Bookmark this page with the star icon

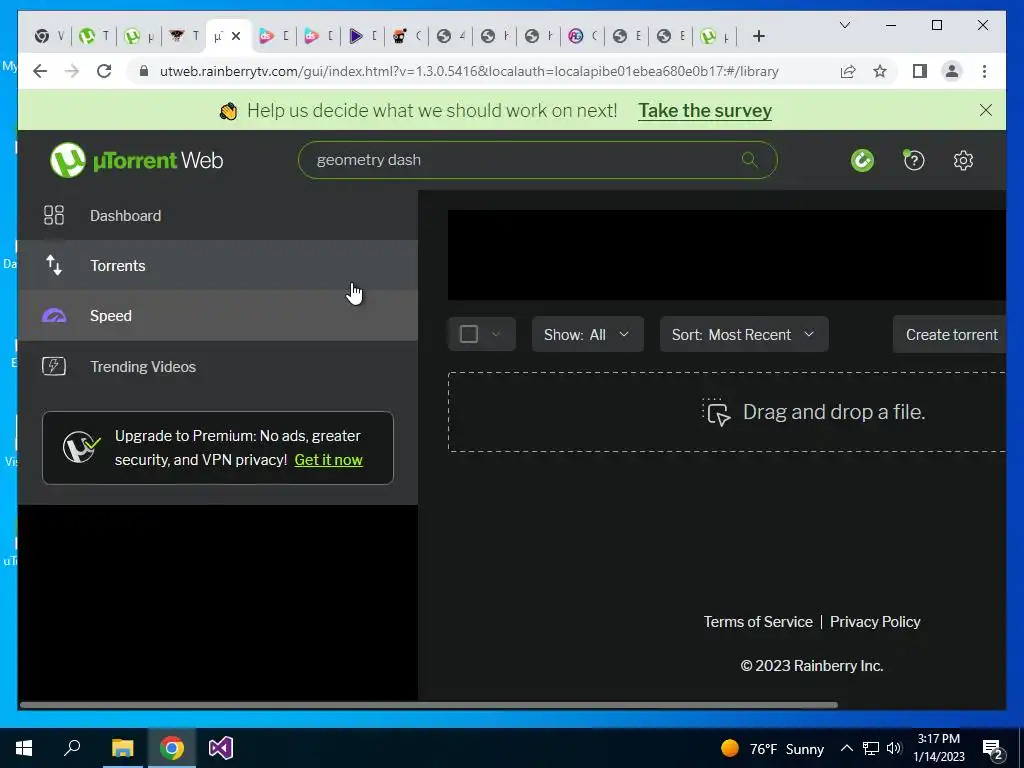click(880, 71)
